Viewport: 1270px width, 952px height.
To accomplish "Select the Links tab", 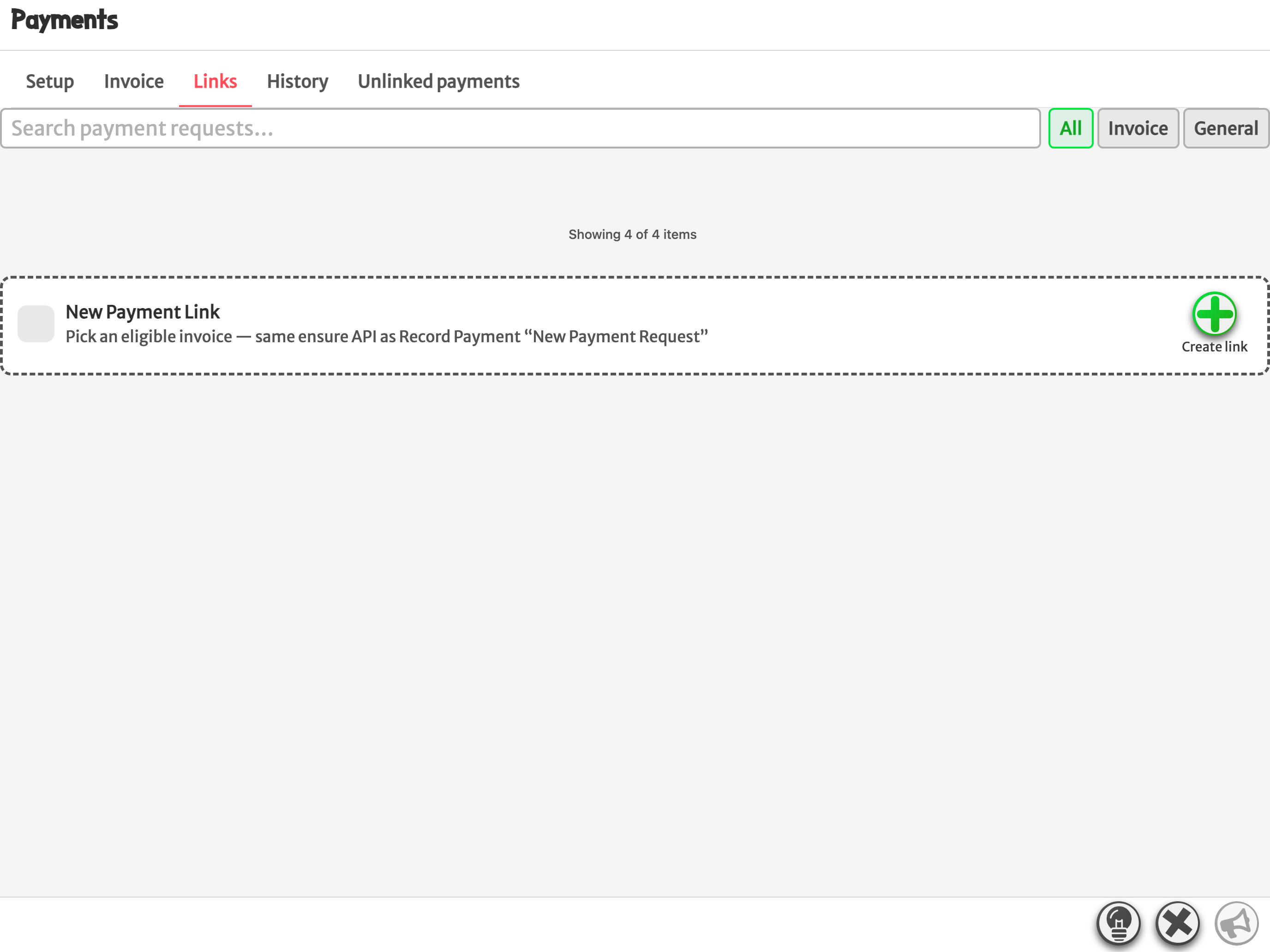I will point(216,82).
